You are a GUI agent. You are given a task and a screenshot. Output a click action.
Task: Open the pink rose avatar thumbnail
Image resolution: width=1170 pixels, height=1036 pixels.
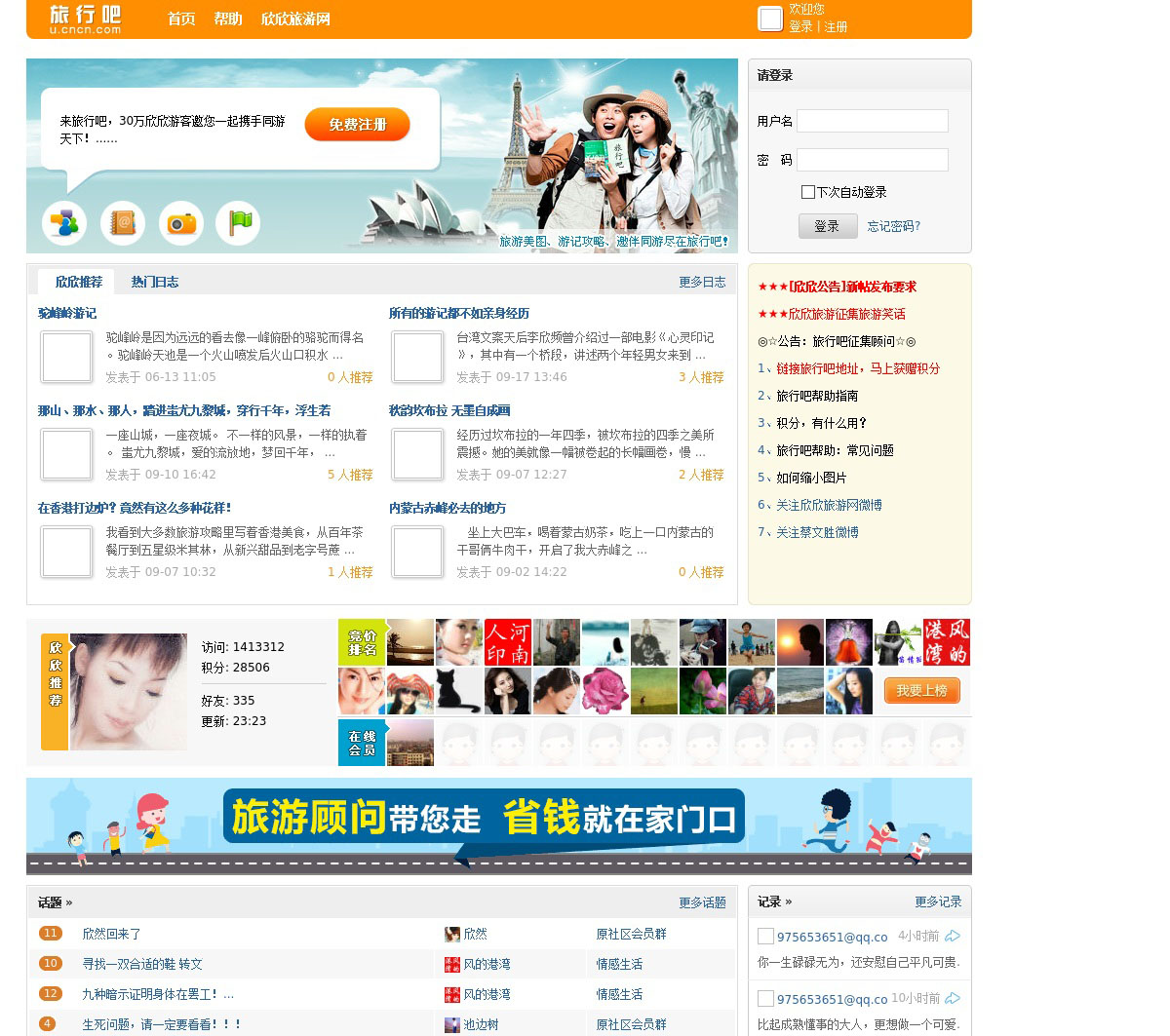605,691
